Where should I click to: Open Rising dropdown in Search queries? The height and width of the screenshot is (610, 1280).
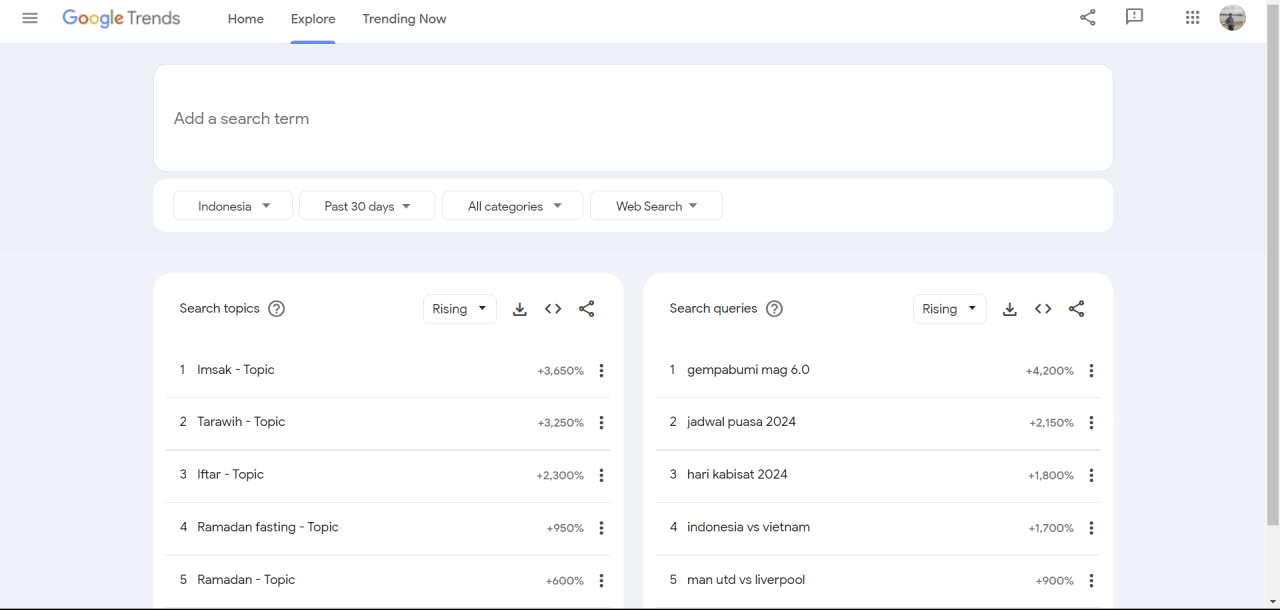949,309
